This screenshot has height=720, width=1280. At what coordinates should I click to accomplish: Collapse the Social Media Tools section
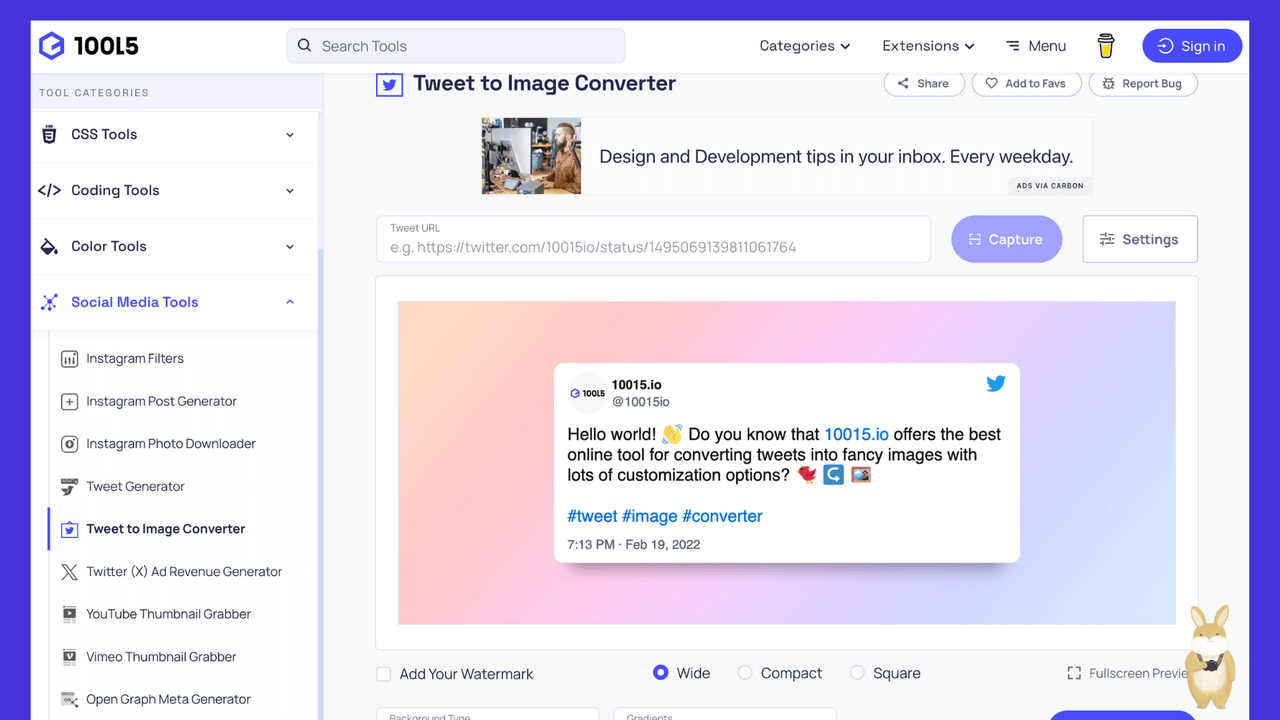click(289, 302)
